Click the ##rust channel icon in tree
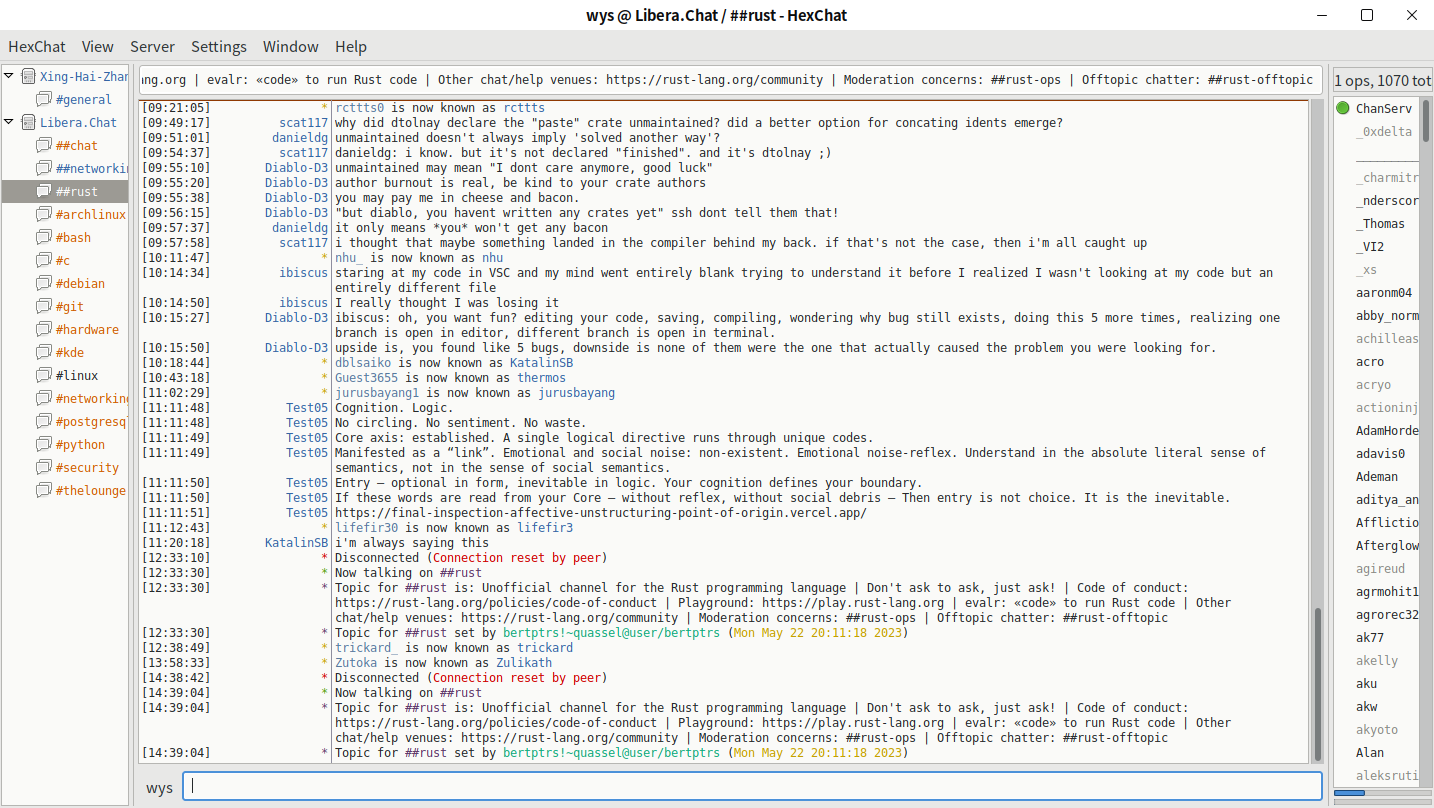The height and width of the screenshot is (808, 1434). click(44, 191)
